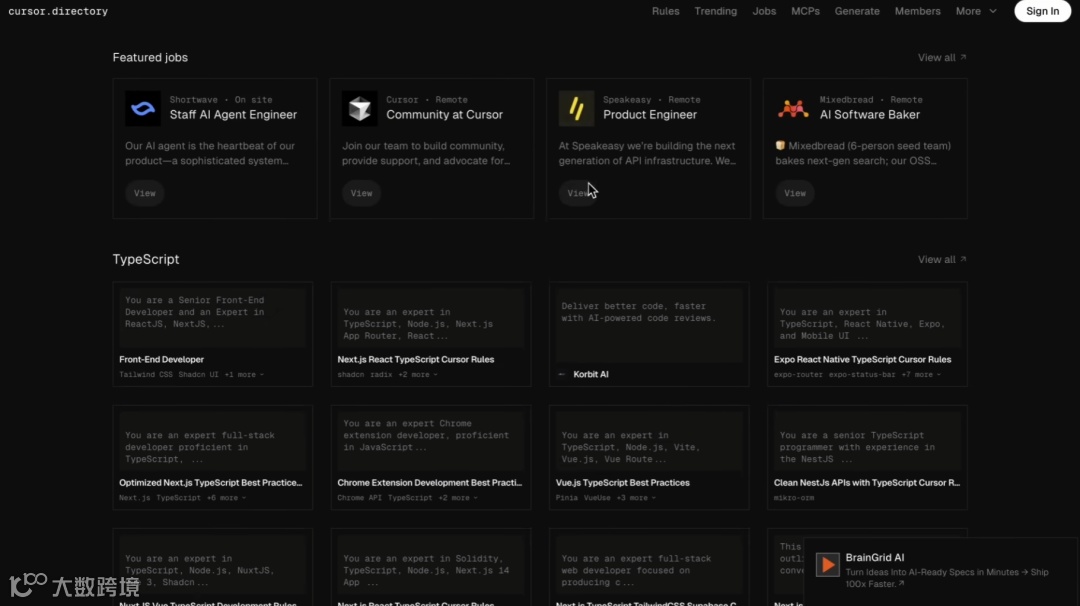View the Product Engineer job

coord(578,194)
